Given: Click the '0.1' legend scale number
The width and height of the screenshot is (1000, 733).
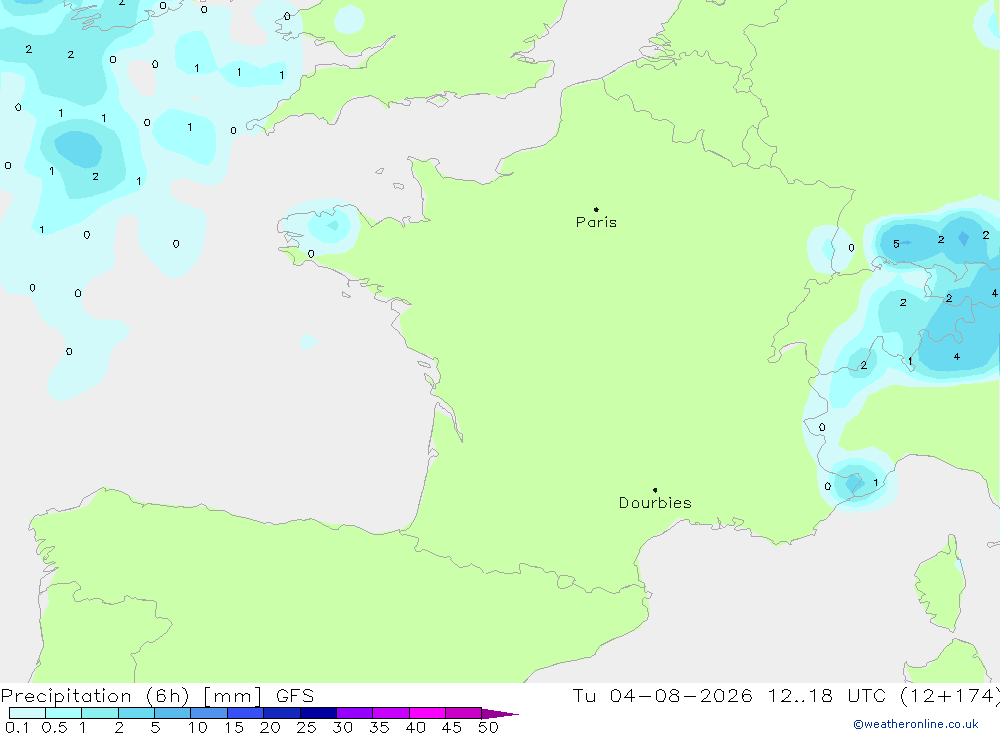Looking at the screenshot, I should tap(17, 727).
